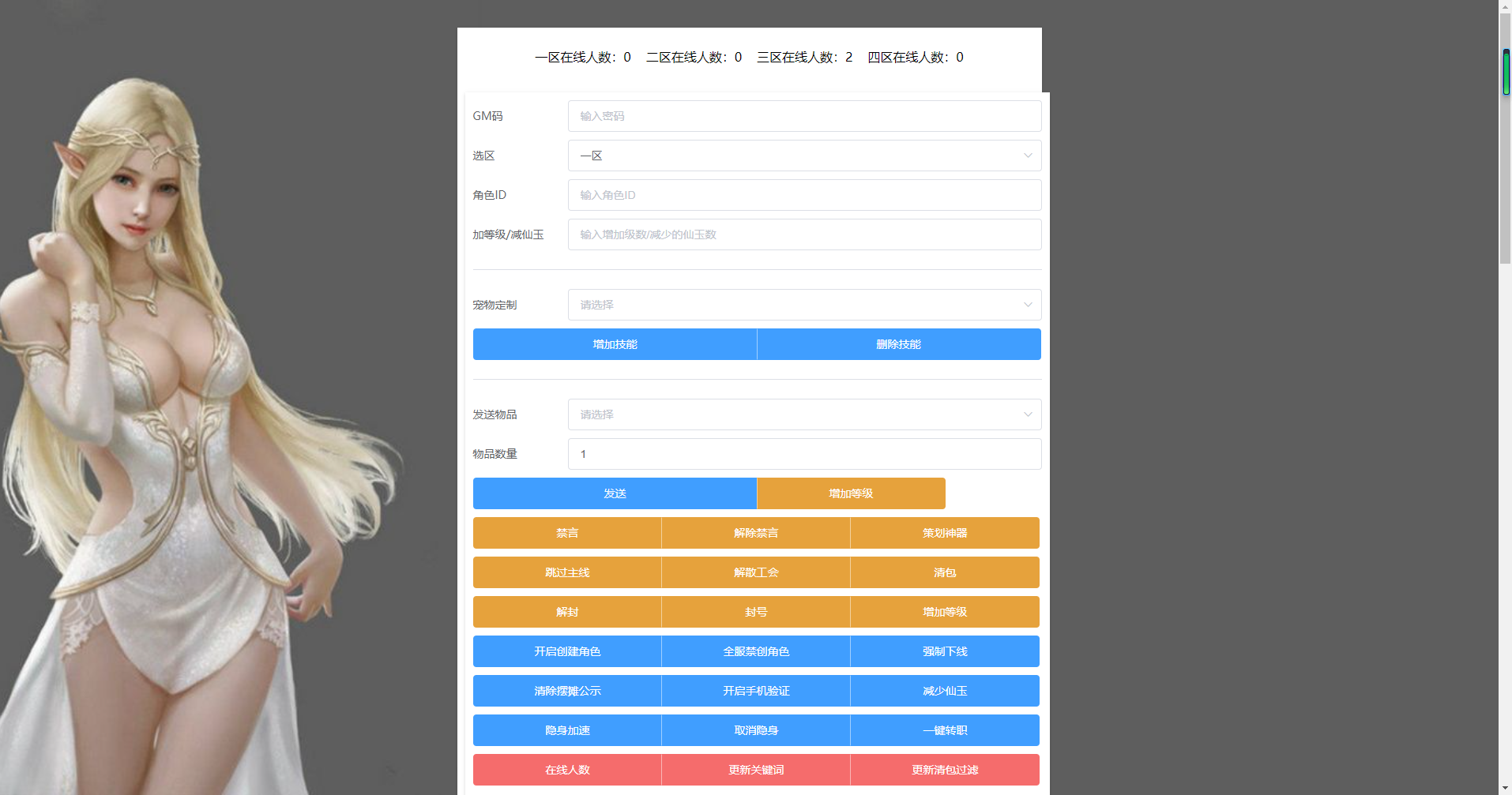Click the blue 发送 button
The width and height of the screenshot is (1512, 795).
615,493
